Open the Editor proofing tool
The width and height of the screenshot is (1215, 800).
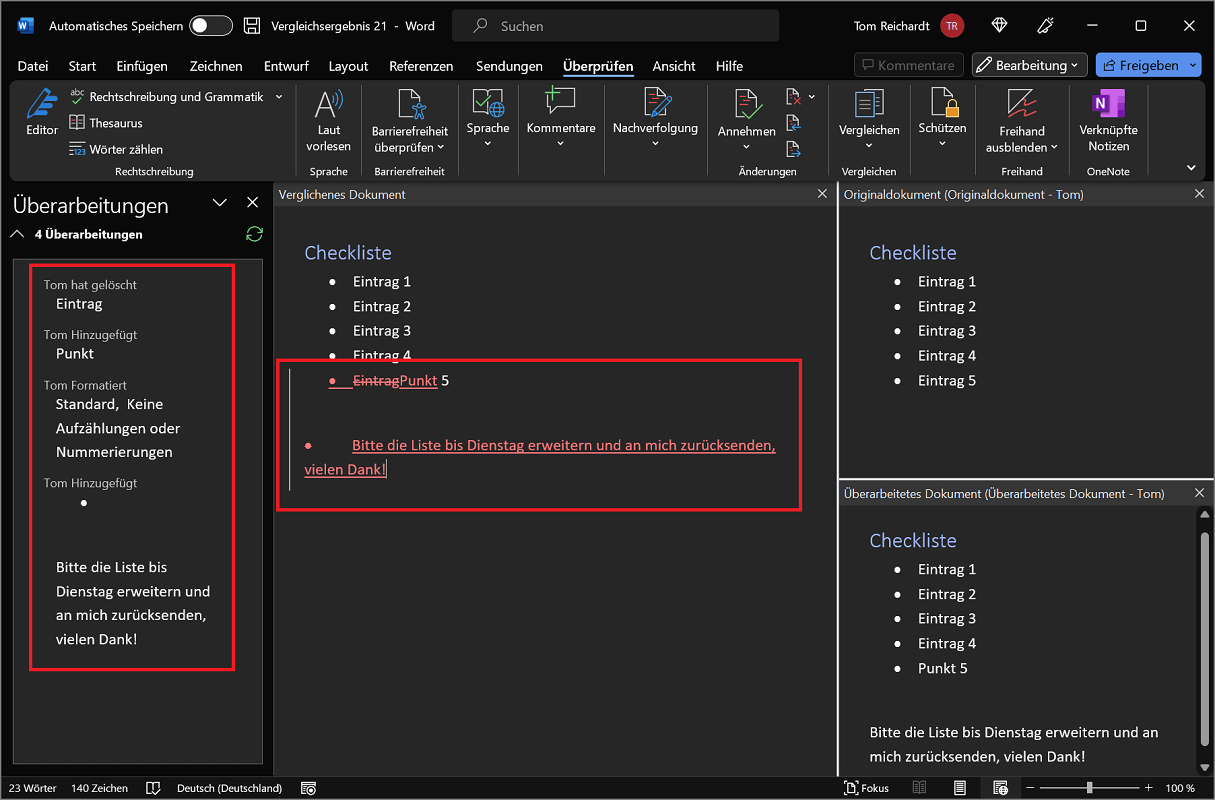[42, 112]
